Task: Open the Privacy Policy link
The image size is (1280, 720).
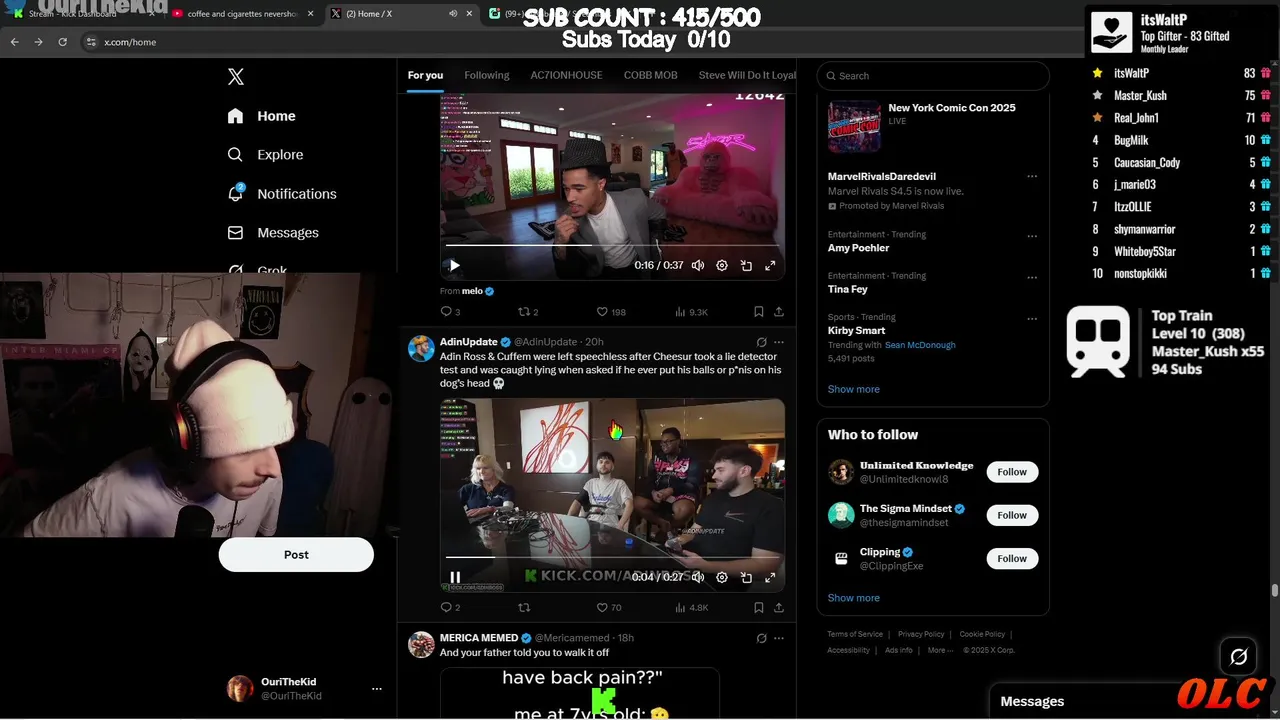Action: (x=921, y=634)
